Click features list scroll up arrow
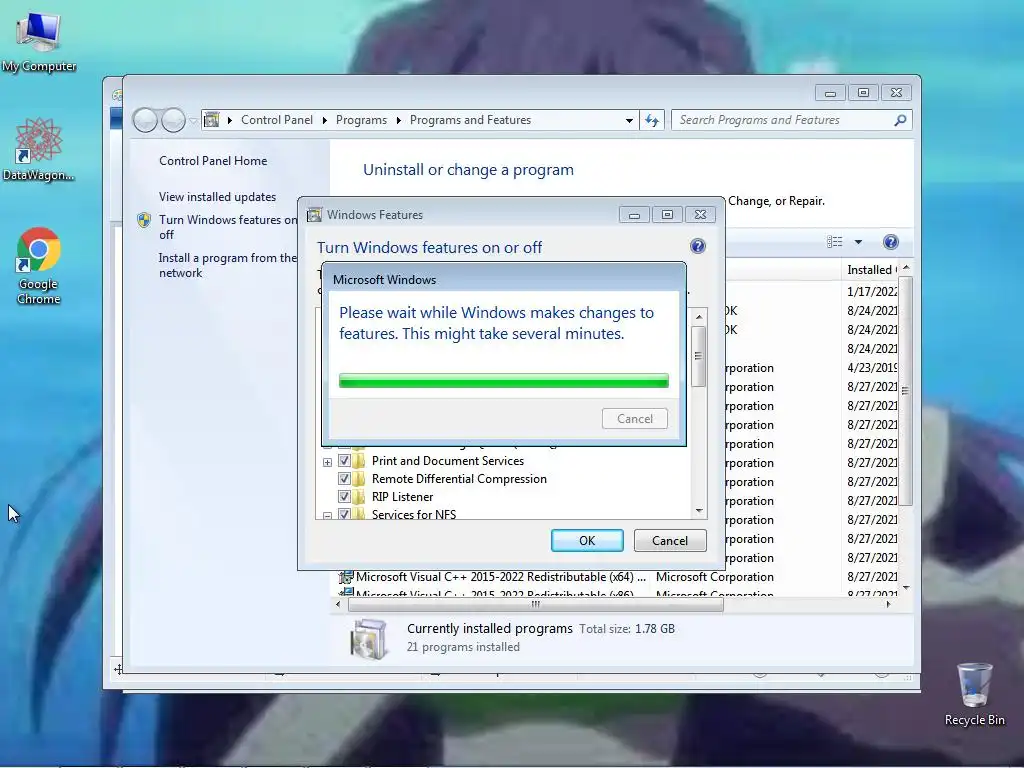This screenshot has height=768, width=1024. coord(699,317)
